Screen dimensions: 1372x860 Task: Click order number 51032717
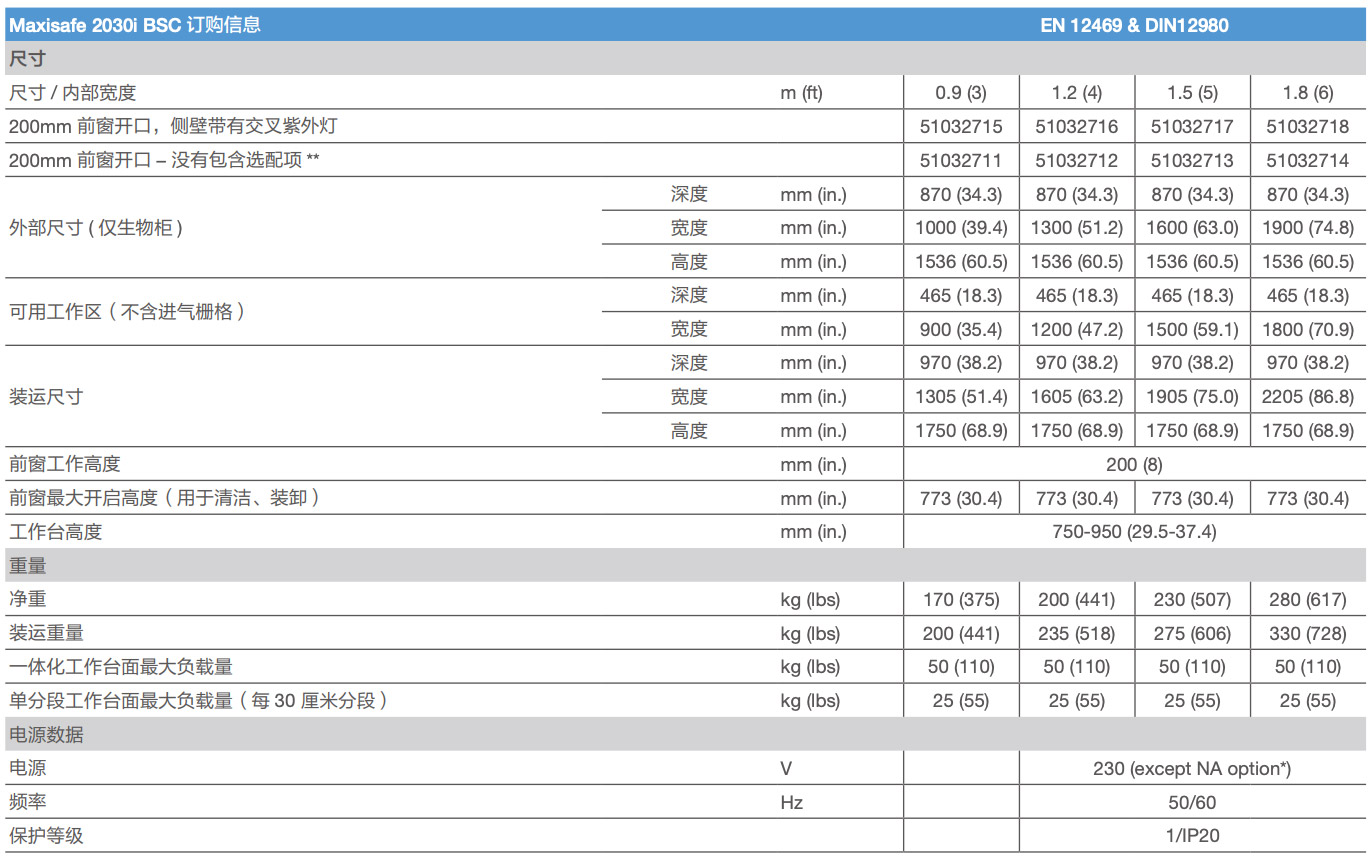pyautogui.click(x=1192, y=127)
